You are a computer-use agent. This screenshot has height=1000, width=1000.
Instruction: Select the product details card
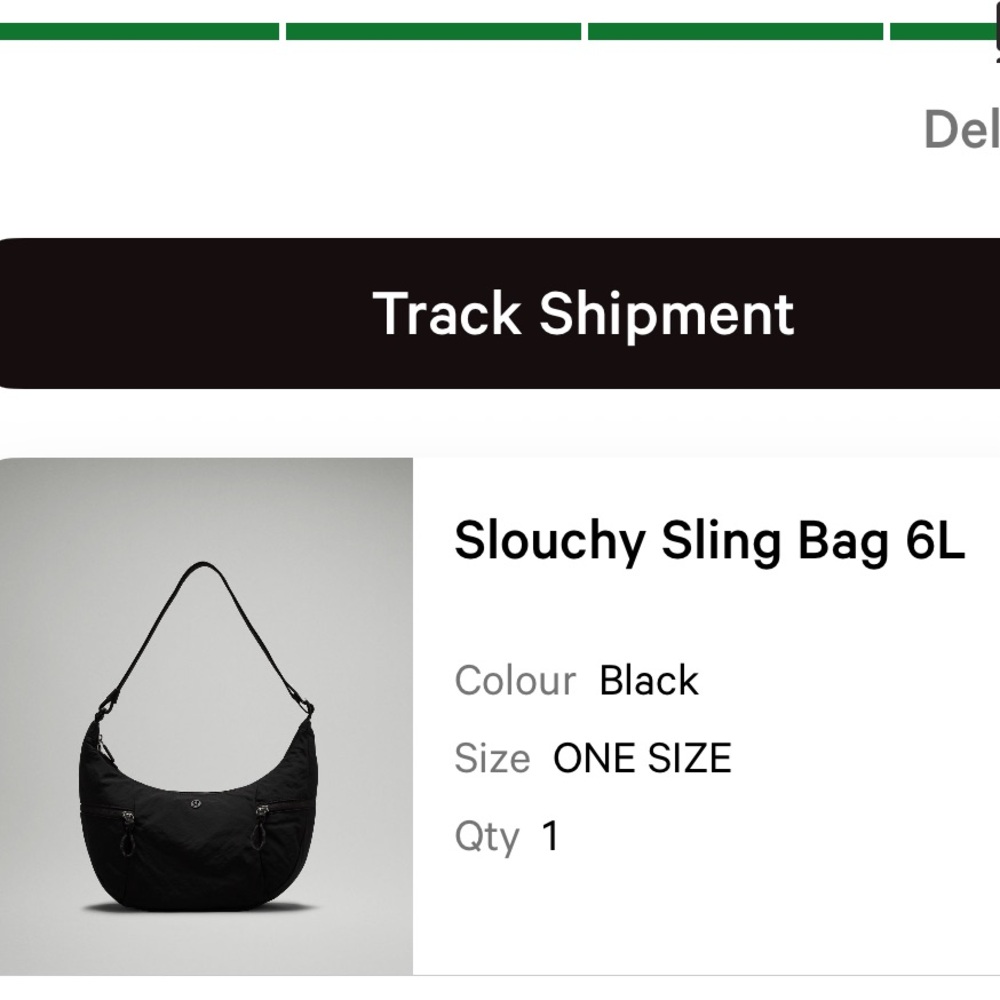pyautogui.click(x=500, y=720)
